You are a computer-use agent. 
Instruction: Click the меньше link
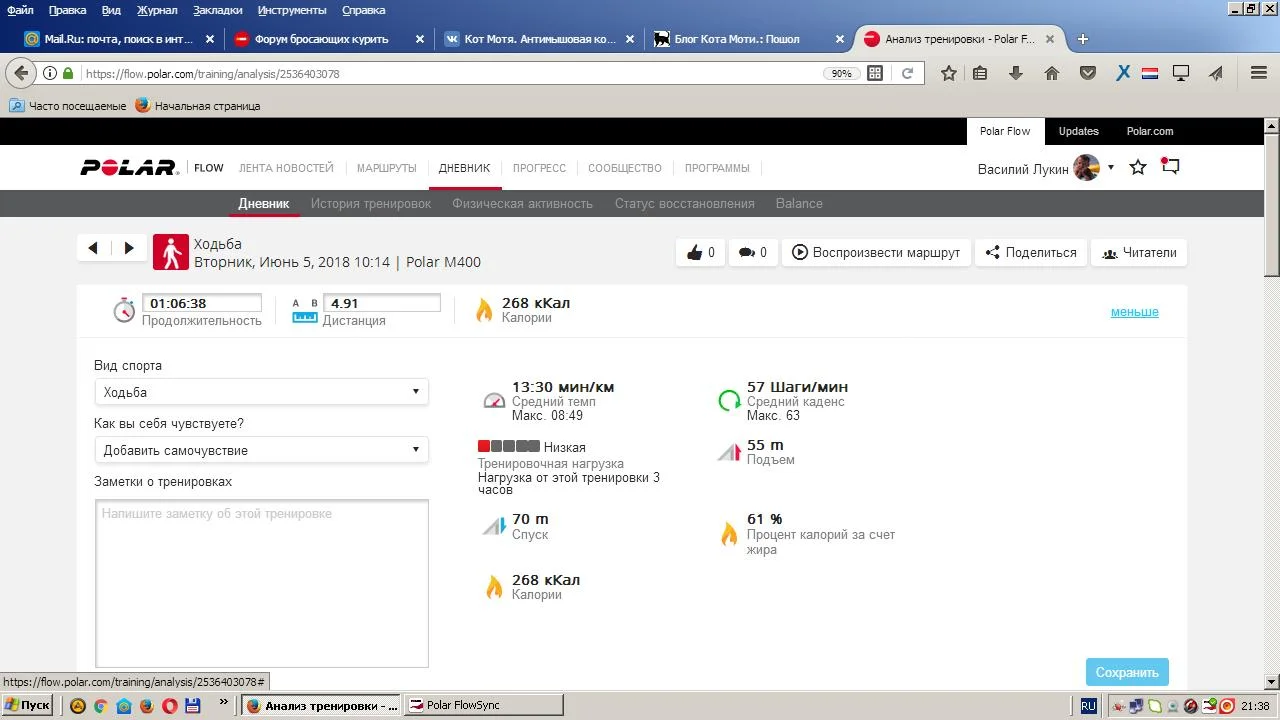(x=1135, y=312)
